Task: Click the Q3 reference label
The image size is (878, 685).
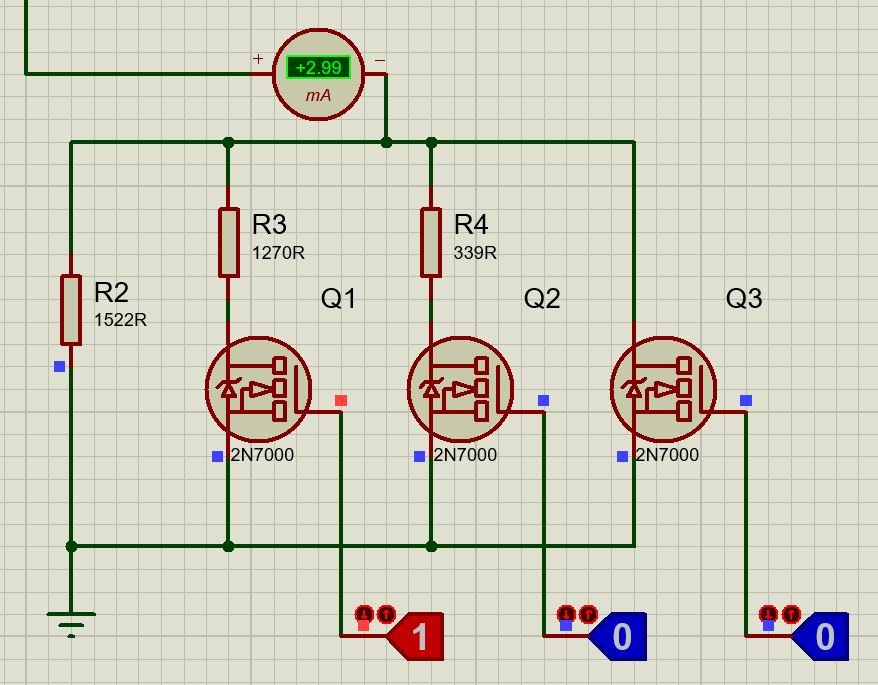Action: [x=744, y=299]
